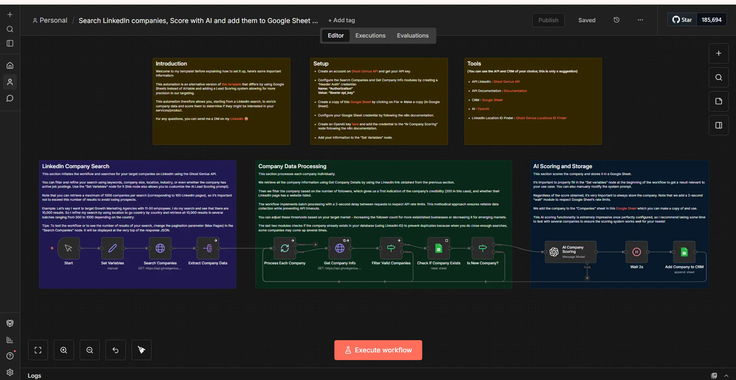Viewport: 736px width, 380px height.
Task: Click the Process Each Company loop node
Action: click(284, 248)
